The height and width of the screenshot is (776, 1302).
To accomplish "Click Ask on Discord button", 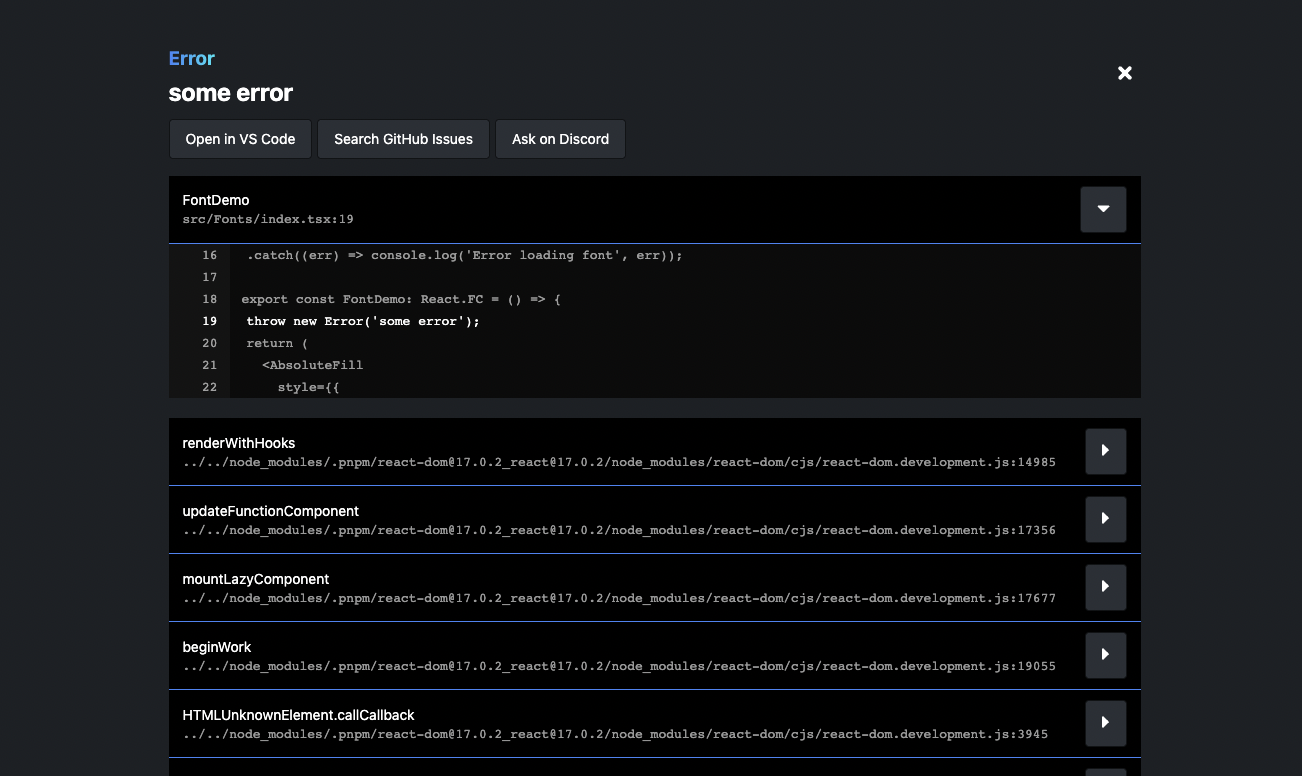I will 560,139.
